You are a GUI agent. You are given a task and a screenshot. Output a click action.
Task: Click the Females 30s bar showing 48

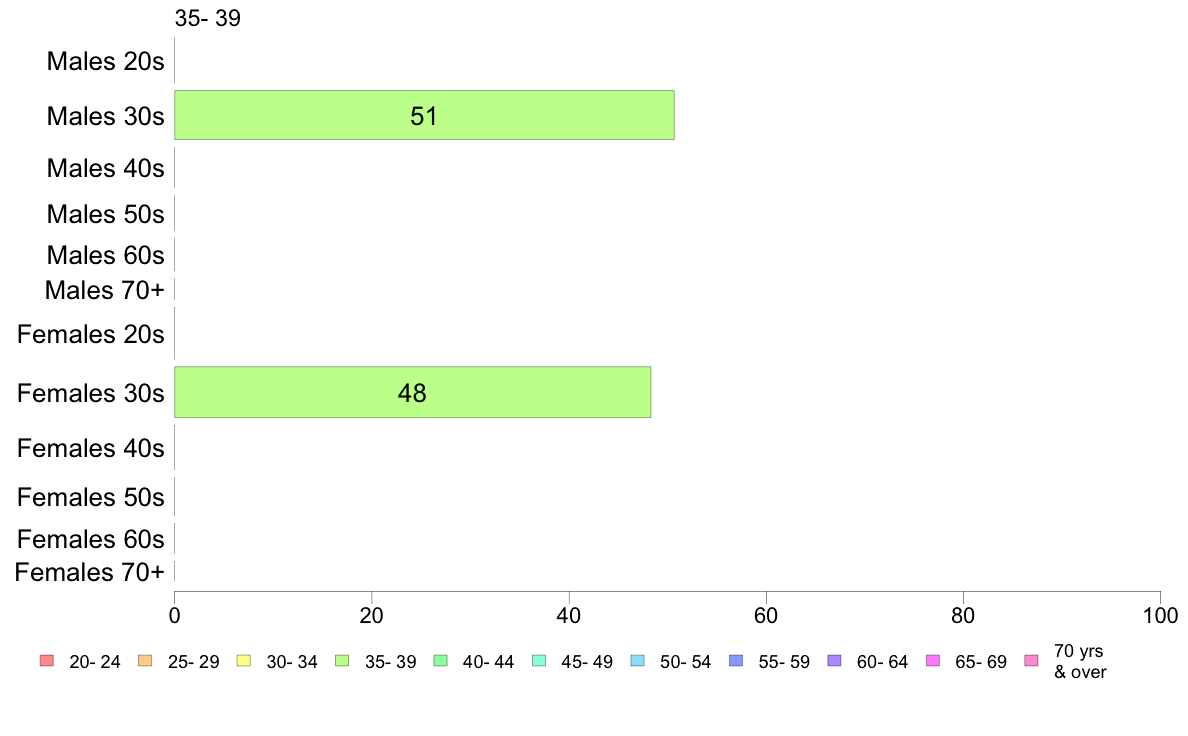click(412, 392)
